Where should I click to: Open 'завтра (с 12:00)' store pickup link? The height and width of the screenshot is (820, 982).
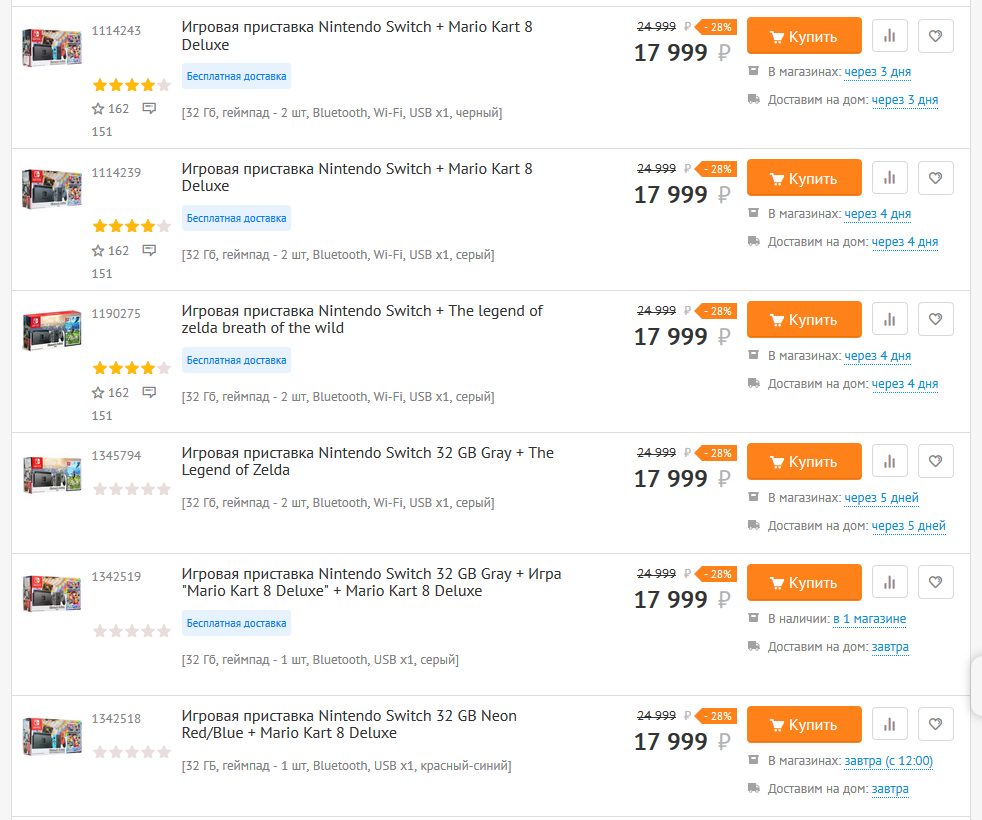tap(888, 761)
